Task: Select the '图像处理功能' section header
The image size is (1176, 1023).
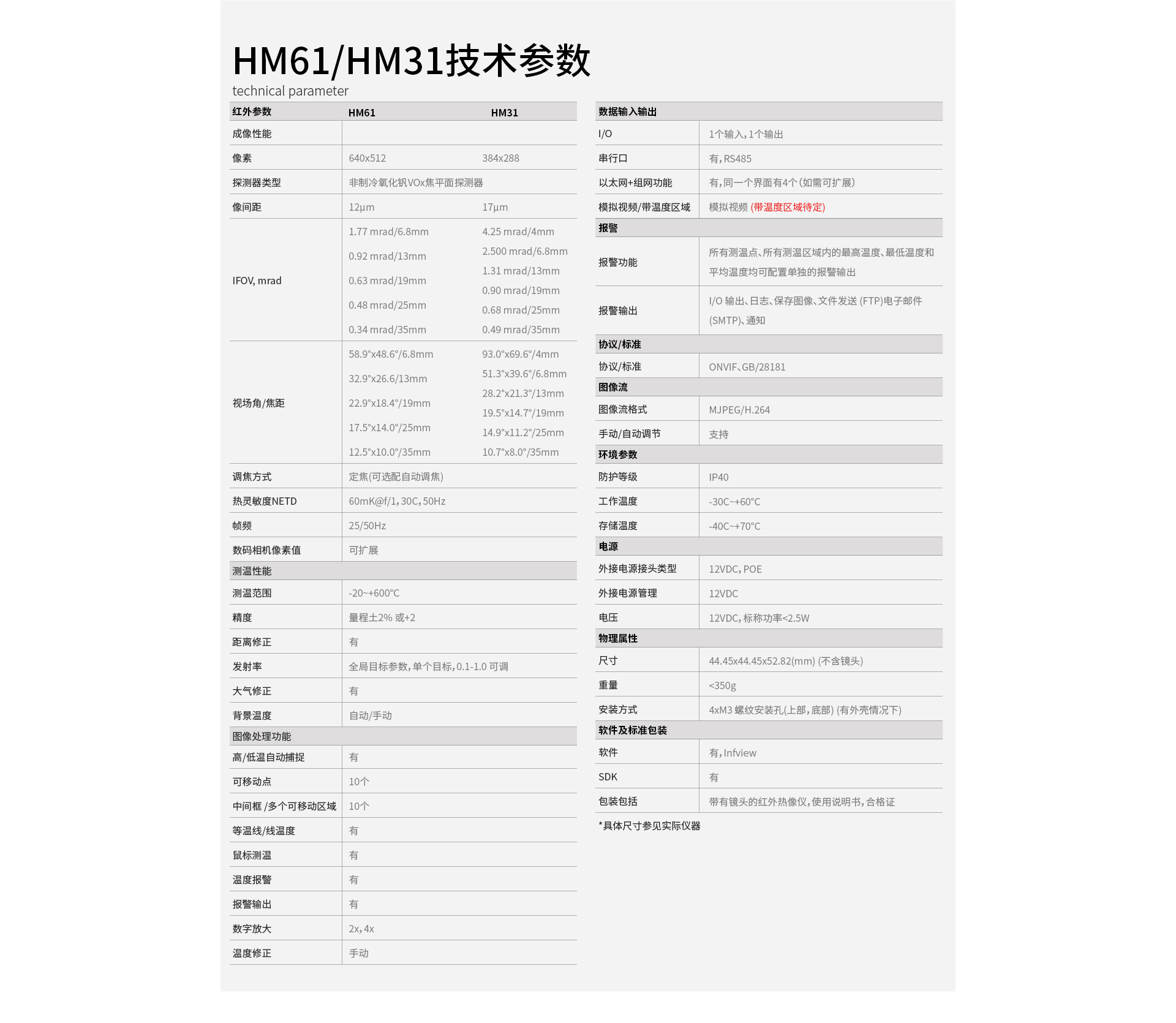Action: 403,736
